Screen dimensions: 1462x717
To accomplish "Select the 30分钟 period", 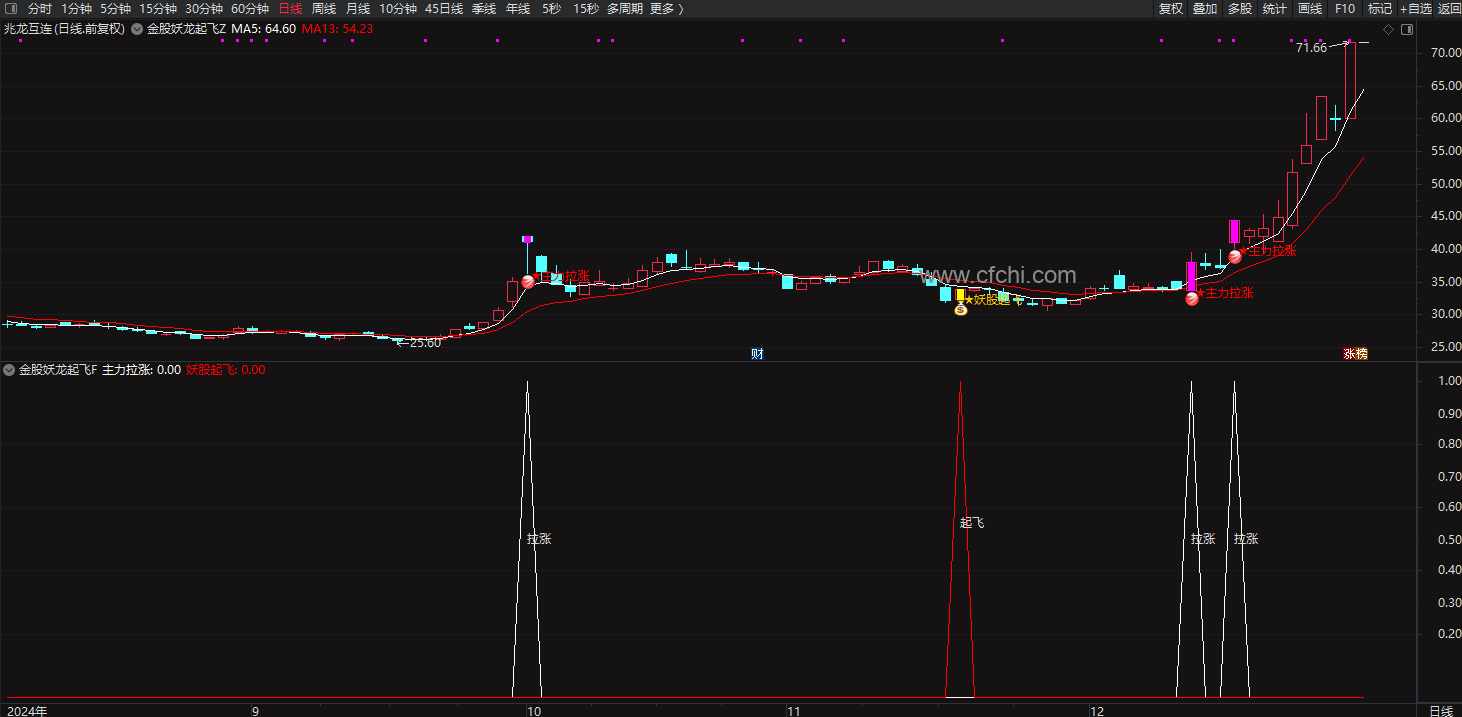I will pos(203,9).
